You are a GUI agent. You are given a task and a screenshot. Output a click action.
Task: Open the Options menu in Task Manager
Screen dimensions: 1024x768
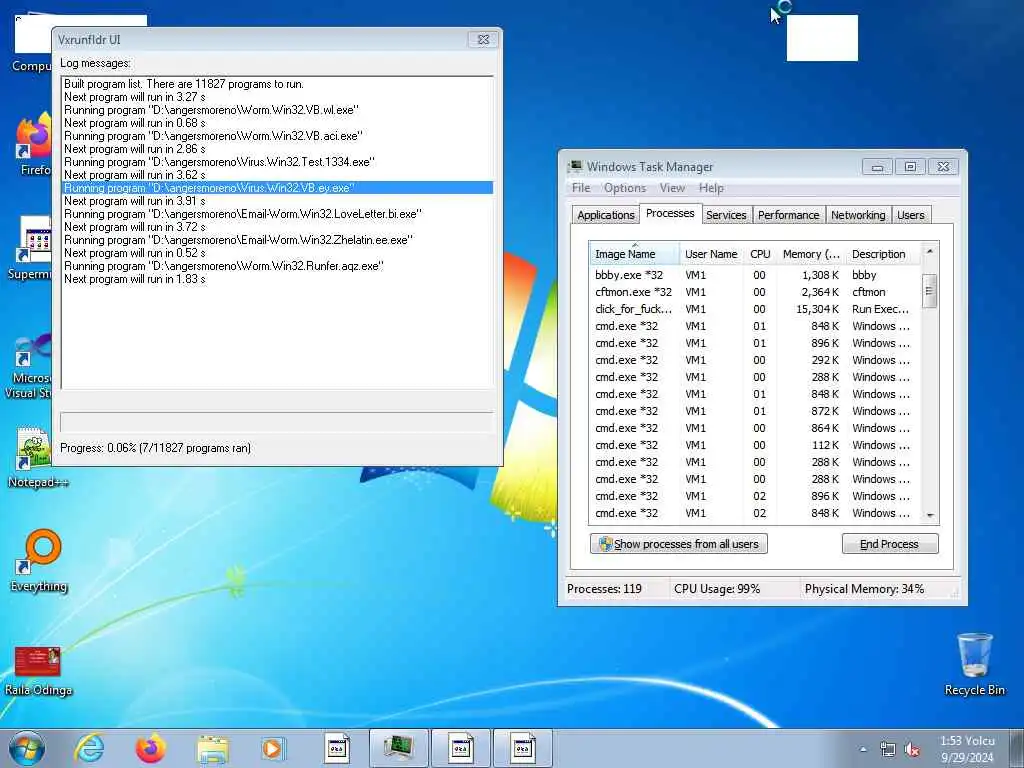click(x=625, y=188)
